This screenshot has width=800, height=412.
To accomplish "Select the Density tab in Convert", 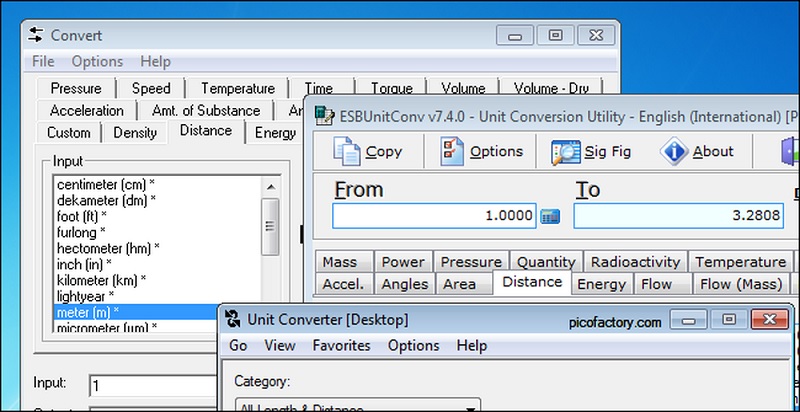I will [x=135, y=132].
